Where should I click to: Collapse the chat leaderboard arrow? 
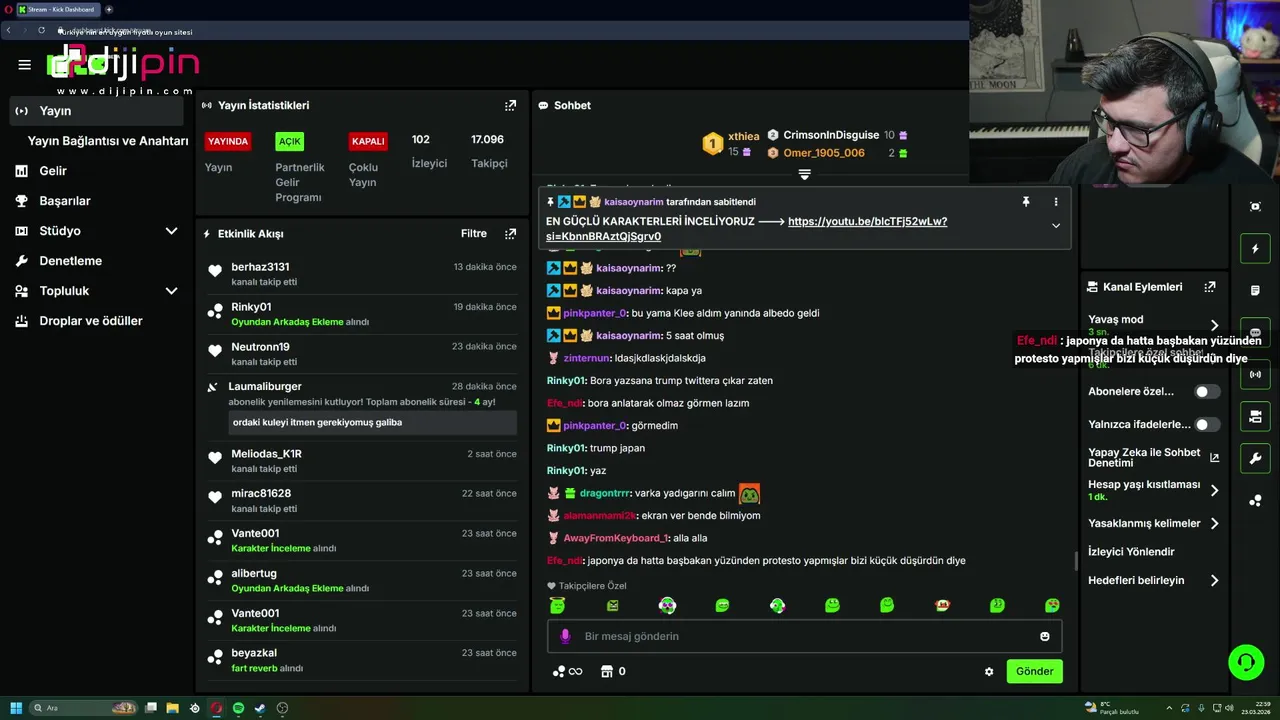tap(804, 174)
